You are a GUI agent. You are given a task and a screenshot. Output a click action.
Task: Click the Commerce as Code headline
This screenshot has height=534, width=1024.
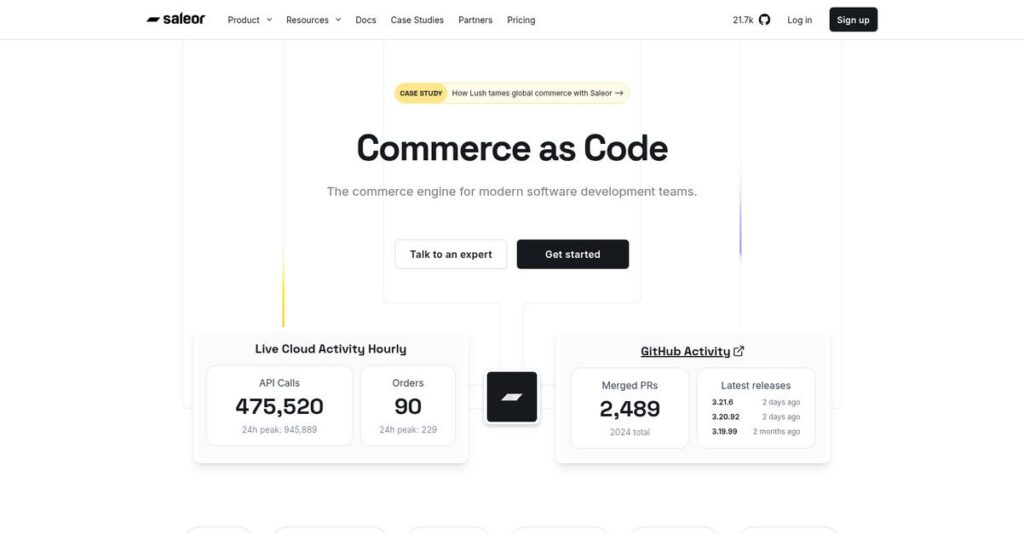click(512, 148)
